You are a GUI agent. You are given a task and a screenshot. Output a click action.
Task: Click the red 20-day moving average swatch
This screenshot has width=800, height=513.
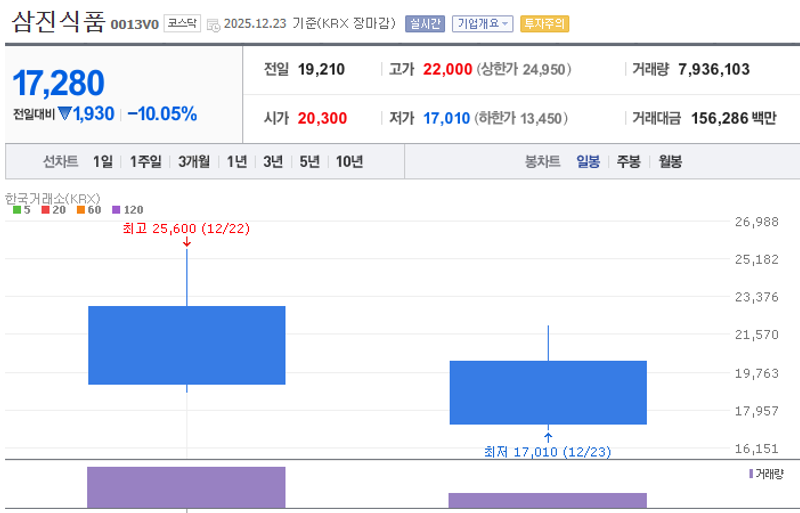pyautogui.click(x=45, y=210)
